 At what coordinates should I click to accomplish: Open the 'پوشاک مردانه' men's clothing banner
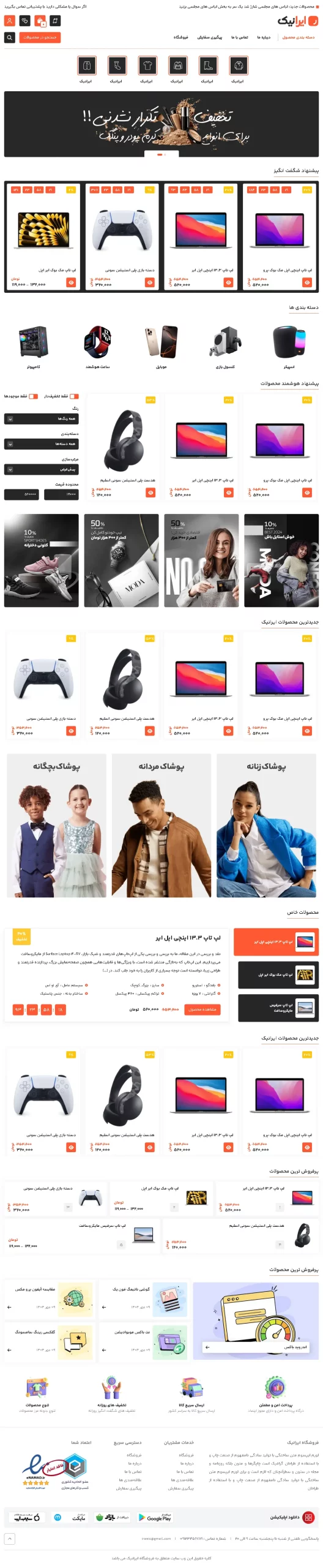161,825
